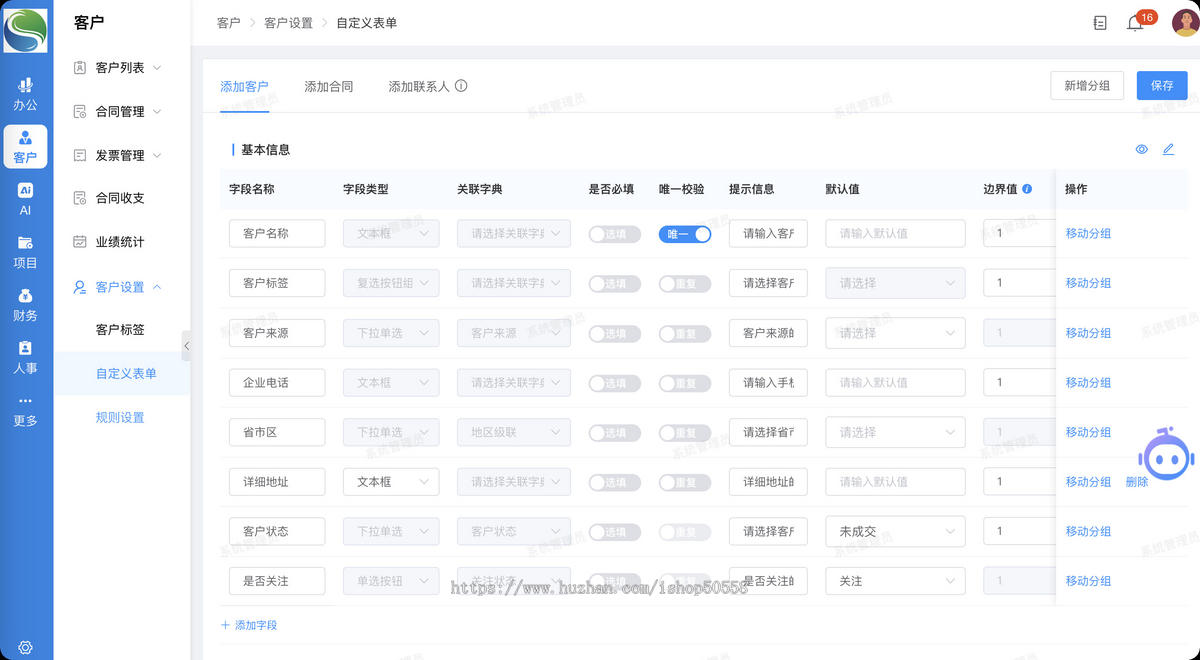Screen dimensions: 1200x660
Task: Open the document icon in the header
Action: pyautogui.click(x=1100, y=23)
